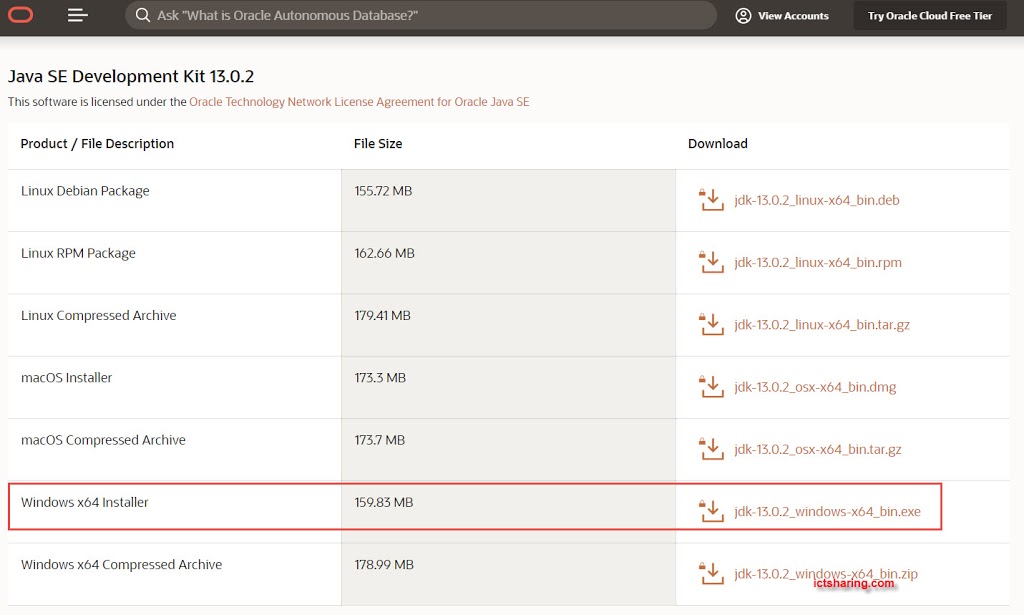Select the Windows x64 Installer row label
Image resolution: width=1024 pixels, height=615 pixels.
(85, 503)
